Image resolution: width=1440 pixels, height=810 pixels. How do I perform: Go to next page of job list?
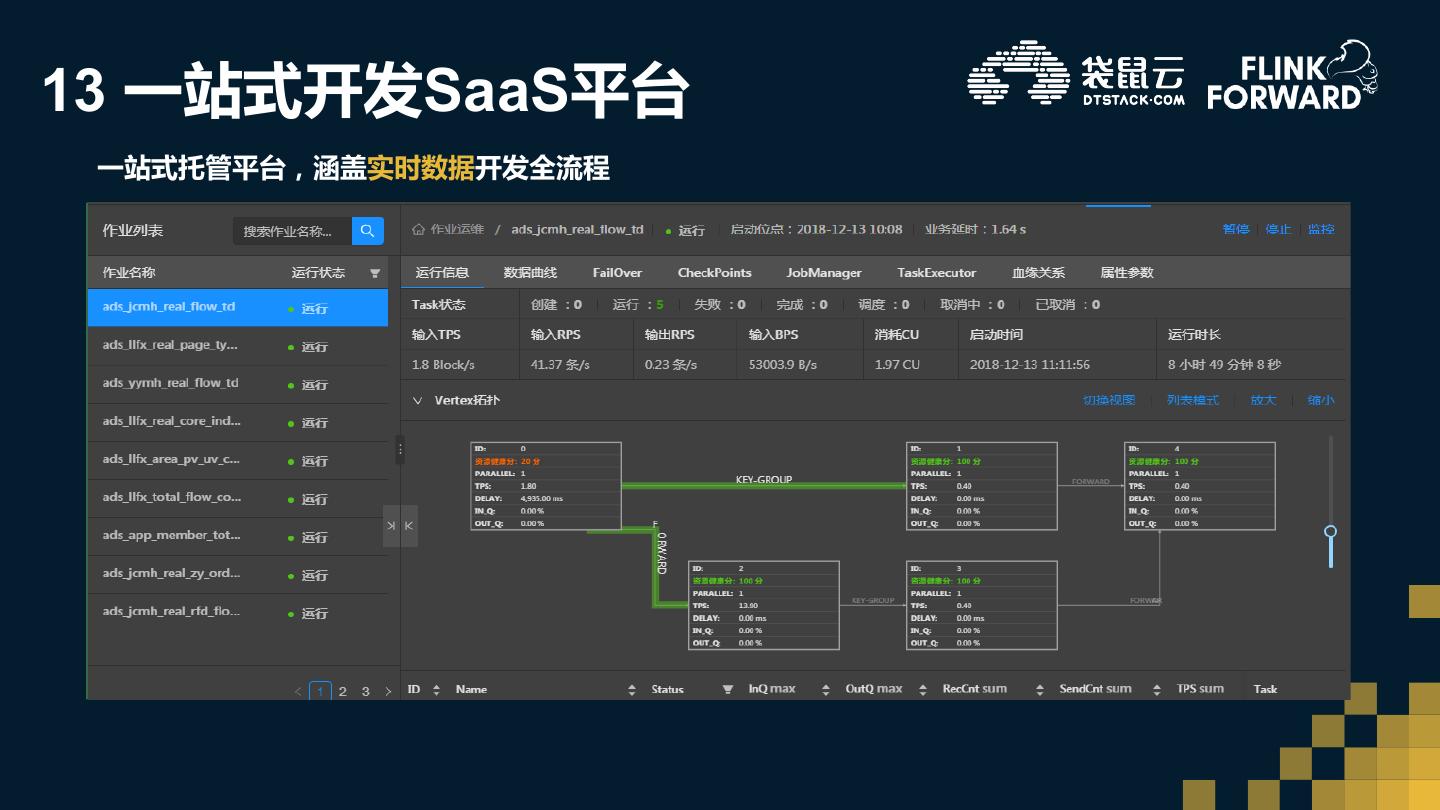tap(388, 691)
